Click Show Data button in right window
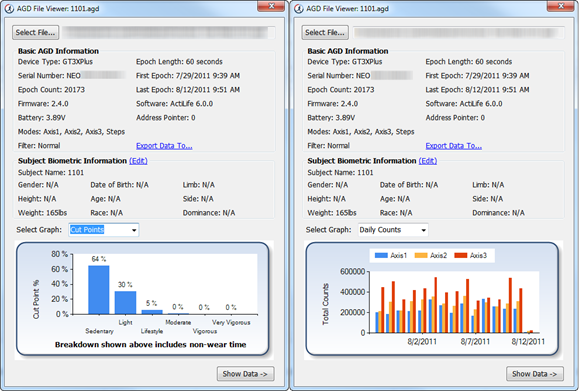 tap(535, 374)
